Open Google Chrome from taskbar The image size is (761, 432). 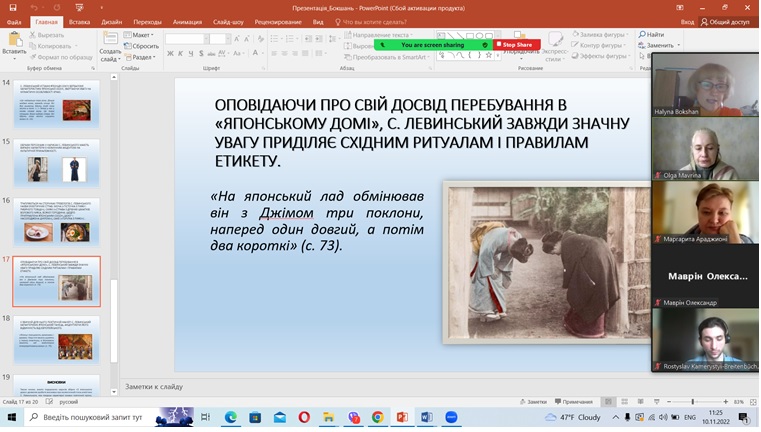tap(378, 417)
